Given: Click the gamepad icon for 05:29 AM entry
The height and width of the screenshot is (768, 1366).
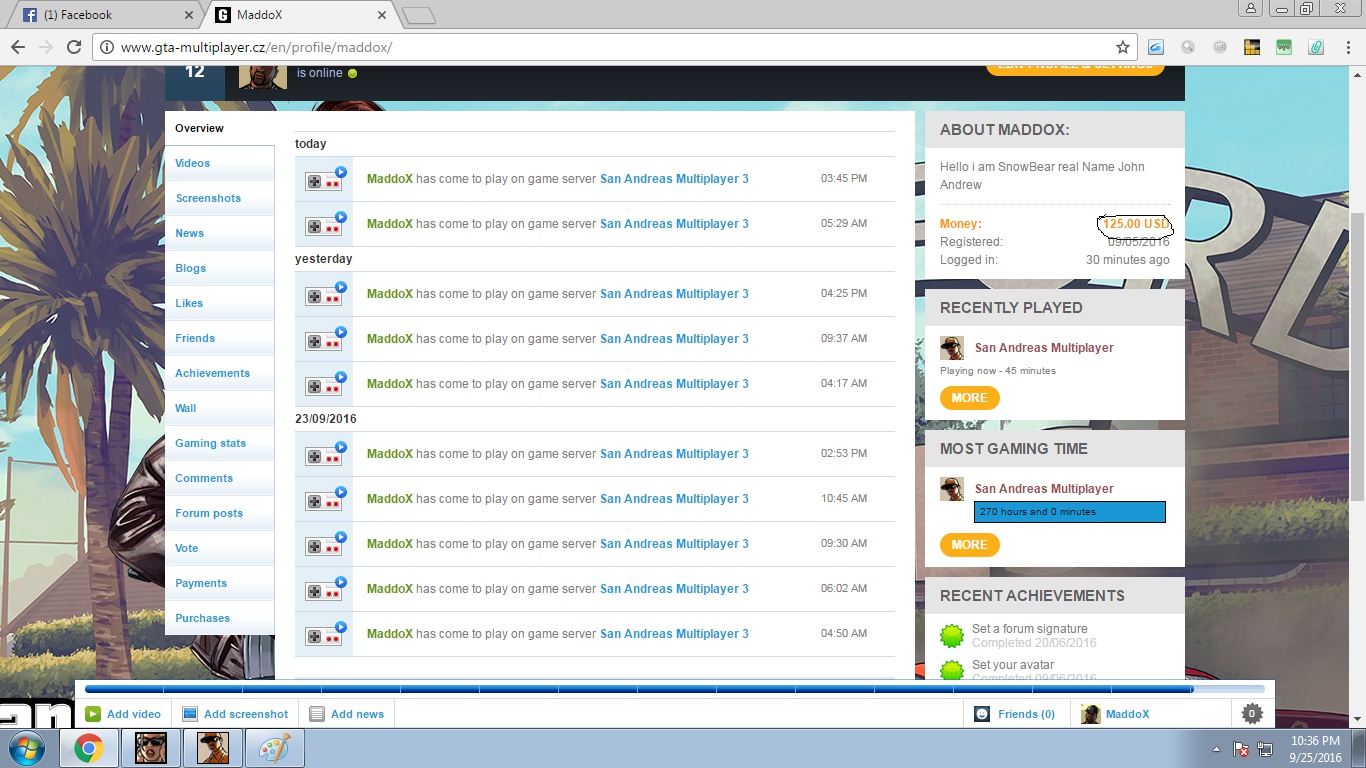Looking at the screenshot, I should click(325, 224).
